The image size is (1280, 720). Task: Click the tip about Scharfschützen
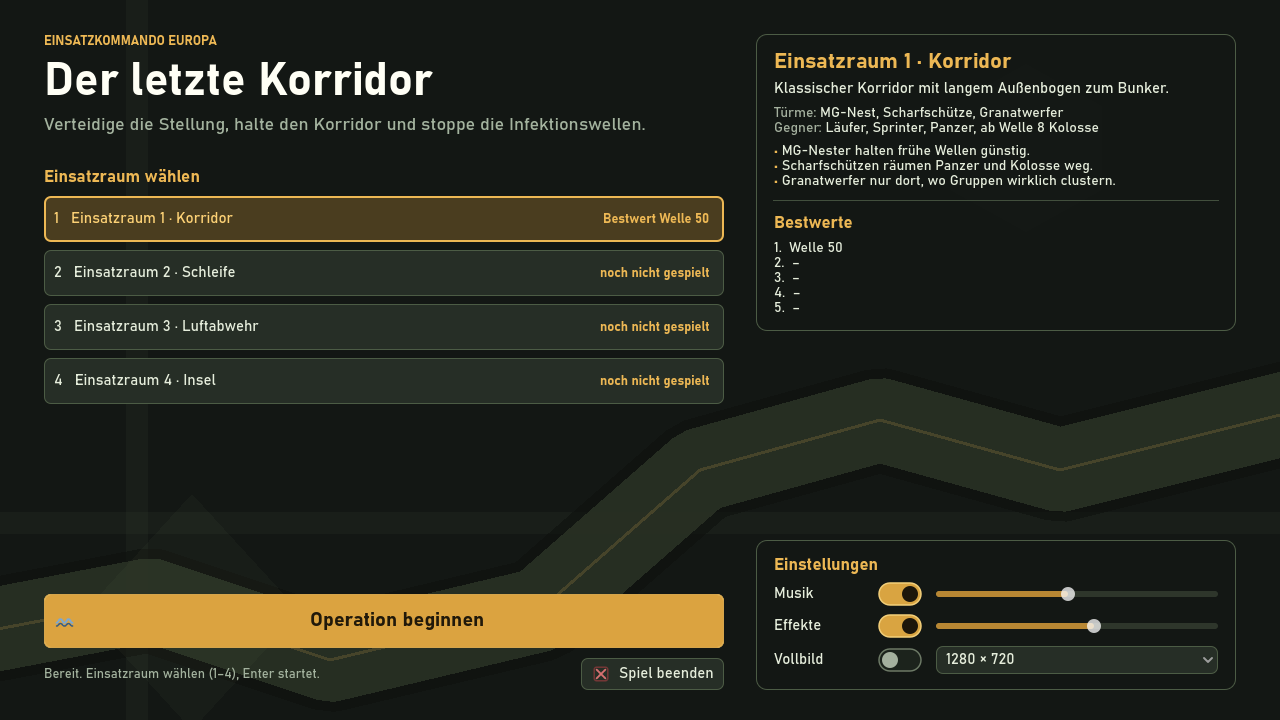(x=933, y=166)
